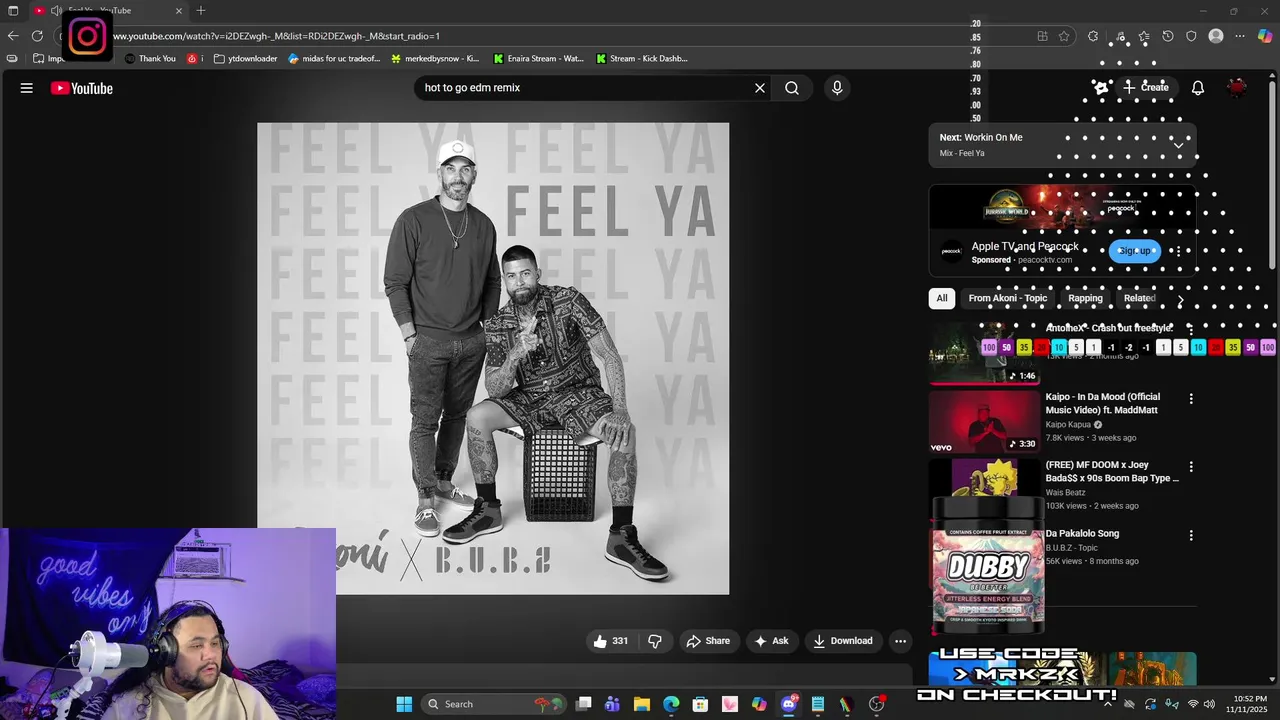
Task: Open Enaira Stream bookmark
Action: click(538, 59)
